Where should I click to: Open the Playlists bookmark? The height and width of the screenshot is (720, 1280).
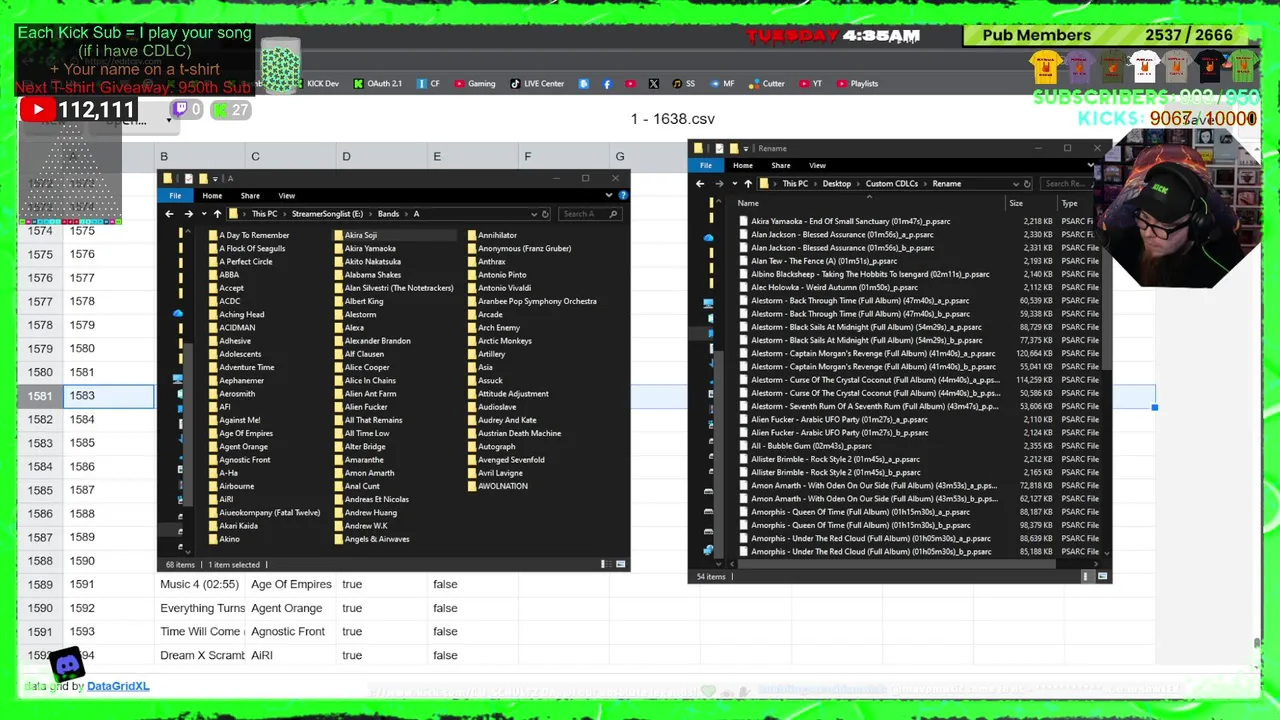(x=857, y=84)
